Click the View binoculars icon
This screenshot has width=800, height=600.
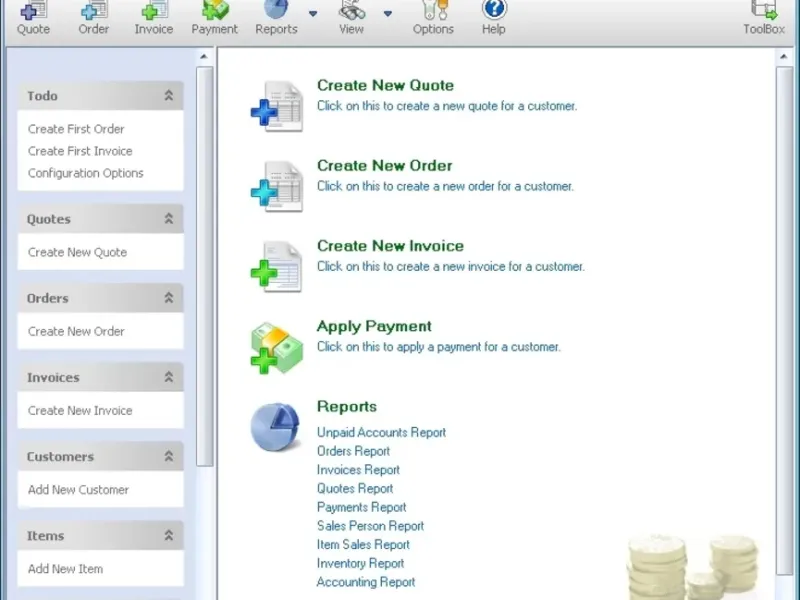tap(352, 10)
